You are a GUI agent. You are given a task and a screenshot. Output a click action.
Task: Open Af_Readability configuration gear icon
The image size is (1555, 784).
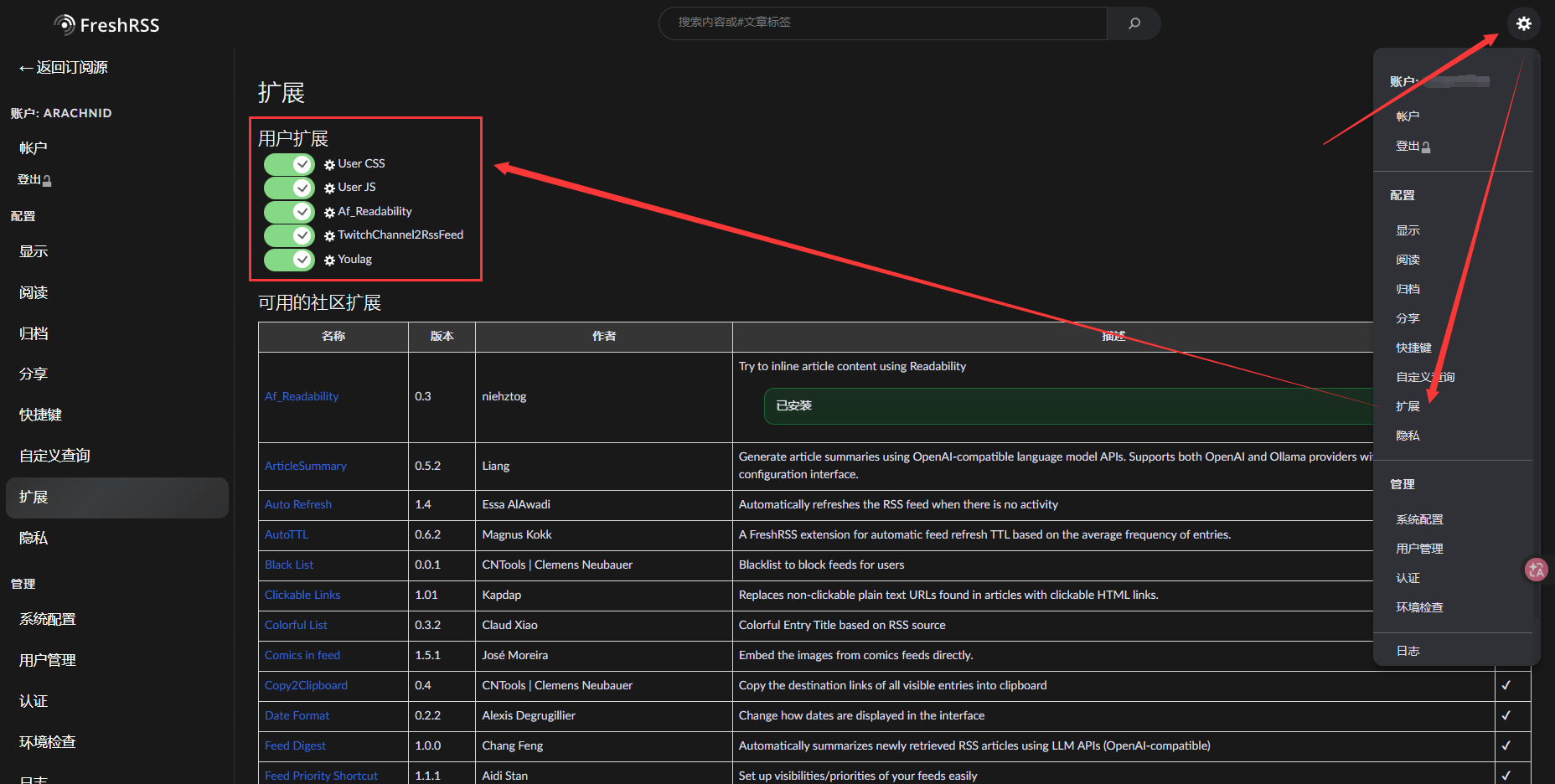(x=329, y=213)
